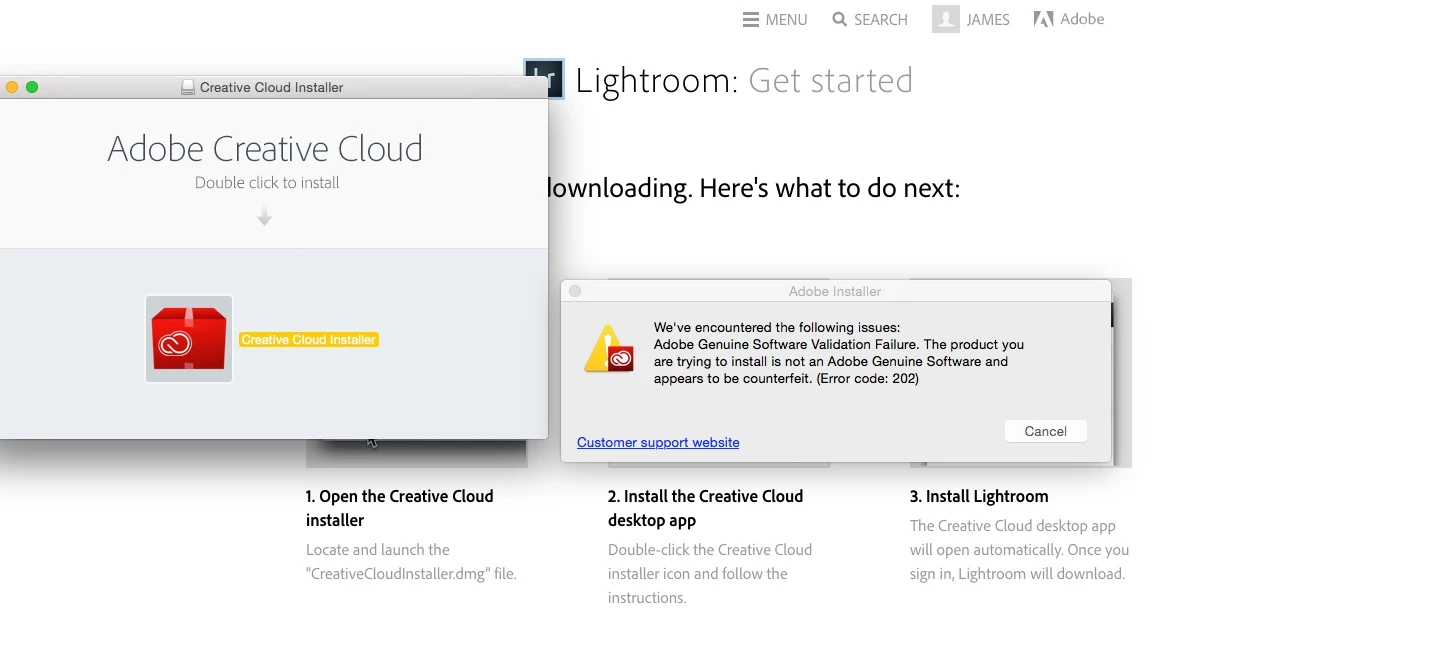Click the CreativeCloudInstaller.dmg file description
1454x647 pixels.
[x=411, y=562]
